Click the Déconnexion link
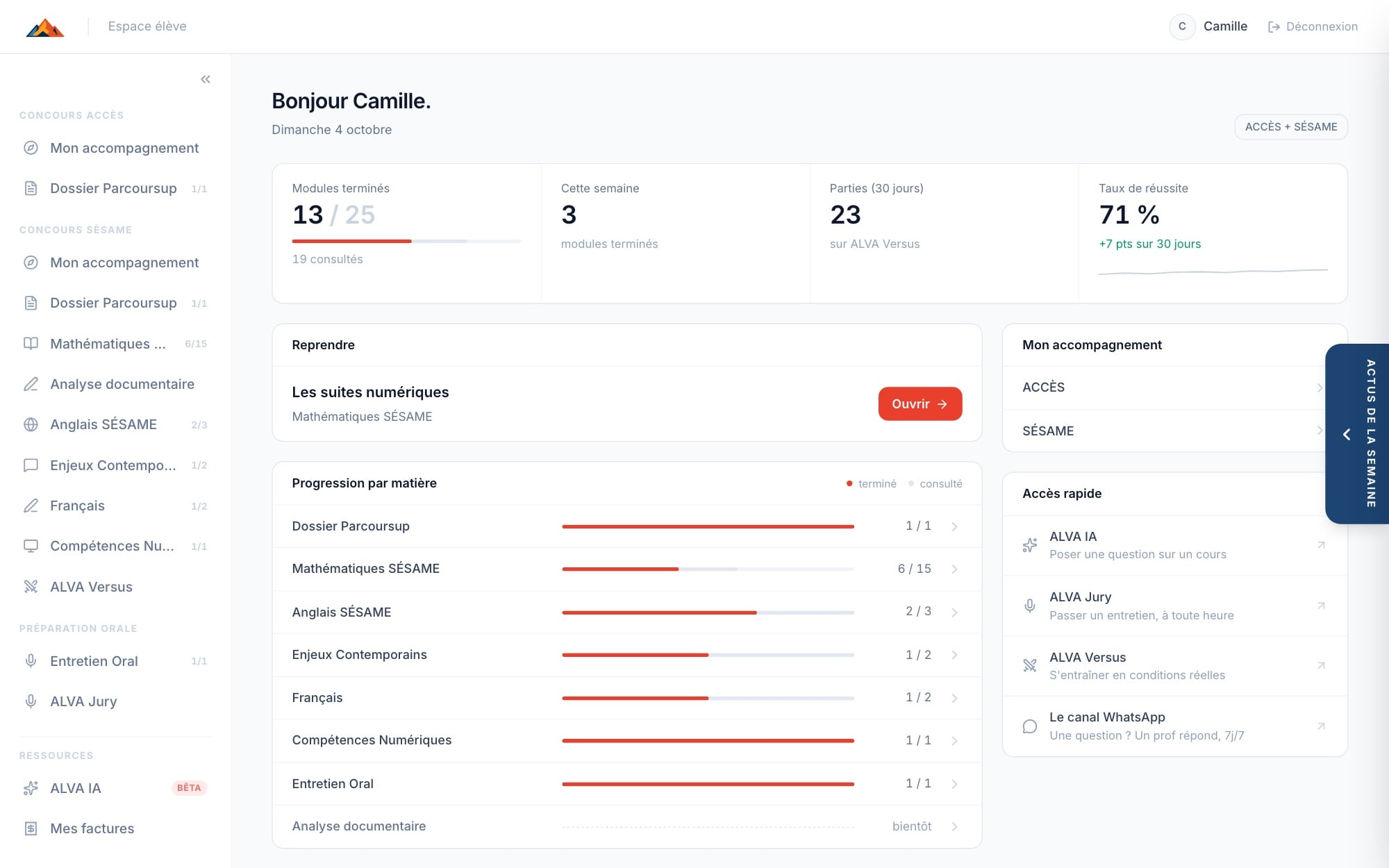Viewport: 1389px width, 868px height. [x=1313, y=26]
